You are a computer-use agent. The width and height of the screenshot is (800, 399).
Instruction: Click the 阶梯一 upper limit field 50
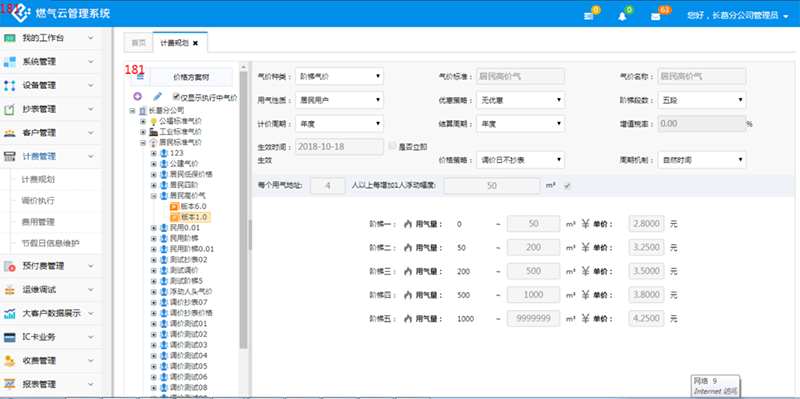pyautogui.click(x=533, y=224)
